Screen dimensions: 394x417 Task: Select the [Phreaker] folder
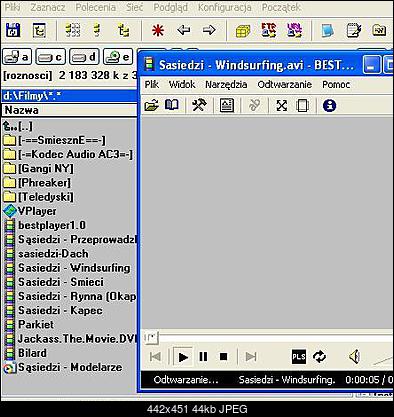[37, 183]
